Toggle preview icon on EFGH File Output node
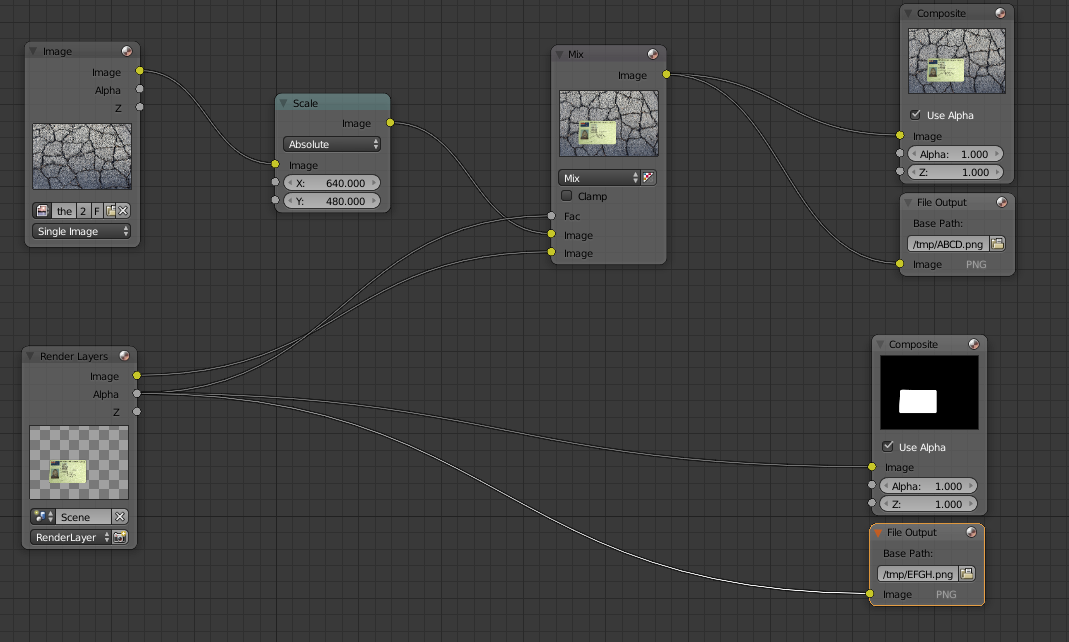The image size is (1069, 642). [x=972, y=532]
